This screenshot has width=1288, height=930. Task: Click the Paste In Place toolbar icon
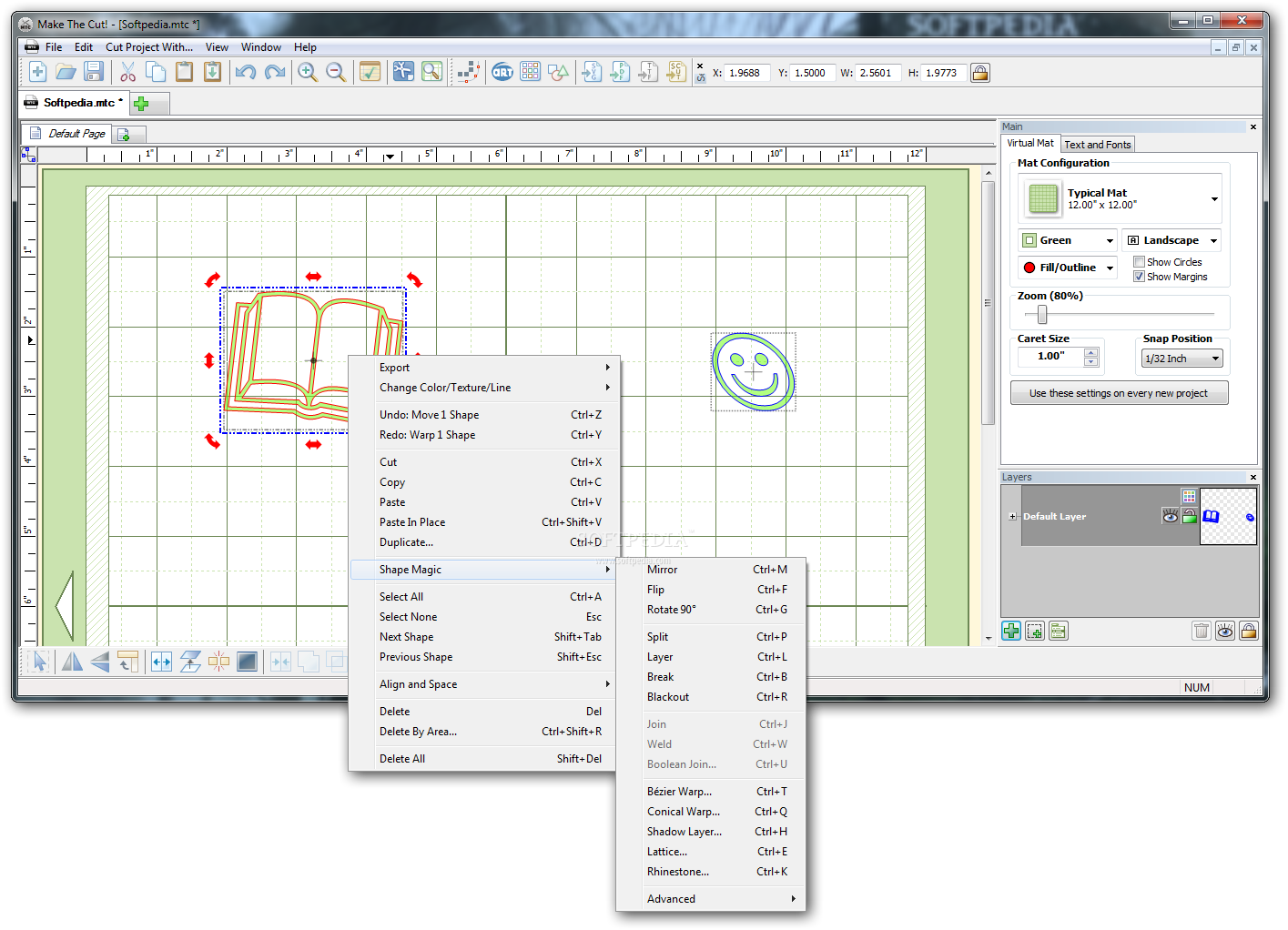[x=212, y=72]
